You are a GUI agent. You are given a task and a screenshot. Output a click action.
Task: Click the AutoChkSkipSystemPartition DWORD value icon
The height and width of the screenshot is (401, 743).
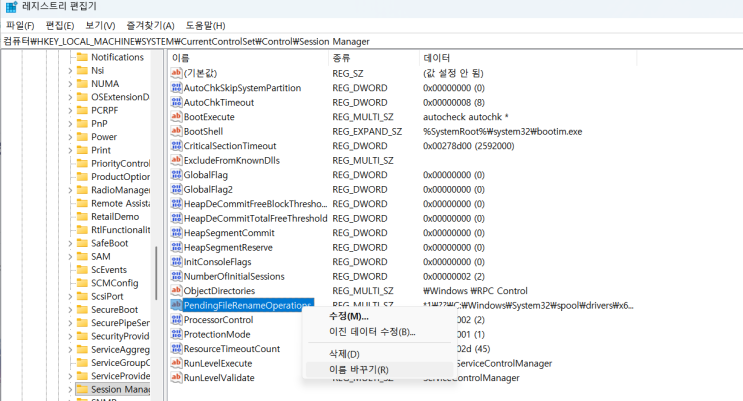coord(176,88)
